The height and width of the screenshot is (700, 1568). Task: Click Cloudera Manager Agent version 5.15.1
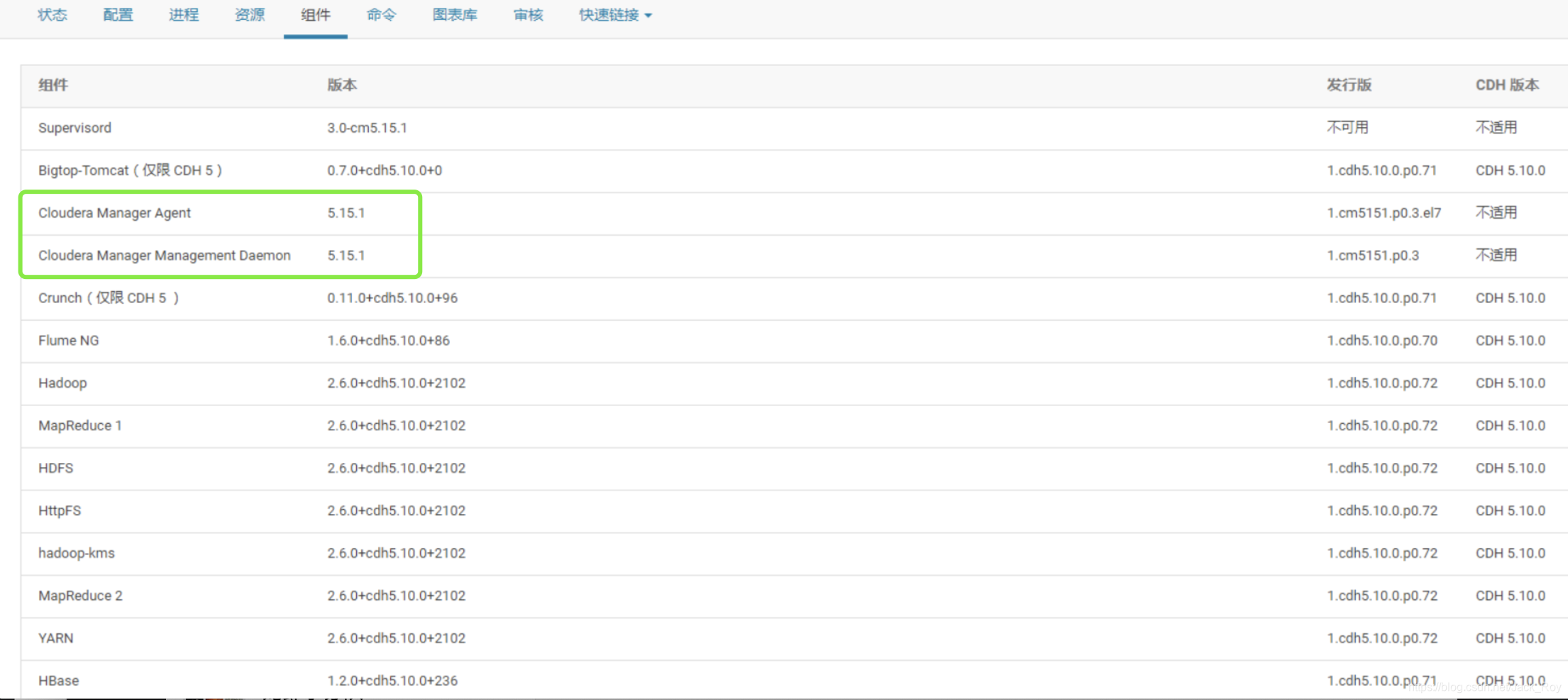(346, 213)
